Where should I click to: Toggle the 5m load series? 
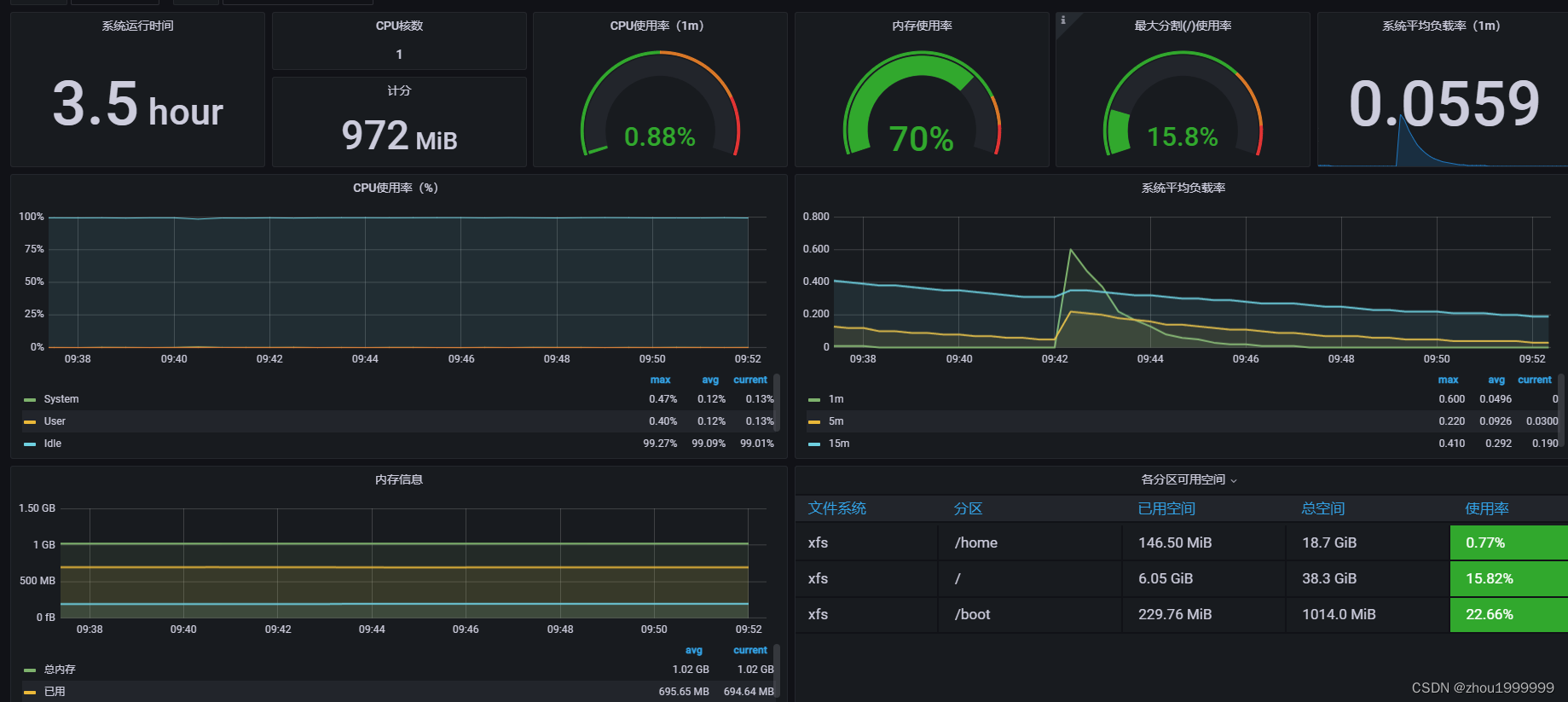click(836, 421)
